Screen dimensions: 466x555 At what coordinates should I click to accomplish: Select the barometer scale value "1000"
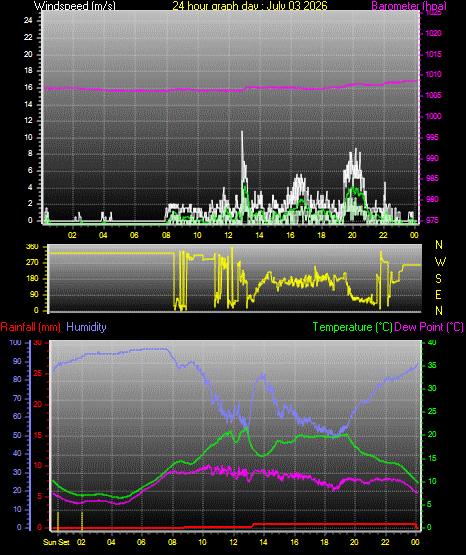pyautogui.click(x=433, y=116)
